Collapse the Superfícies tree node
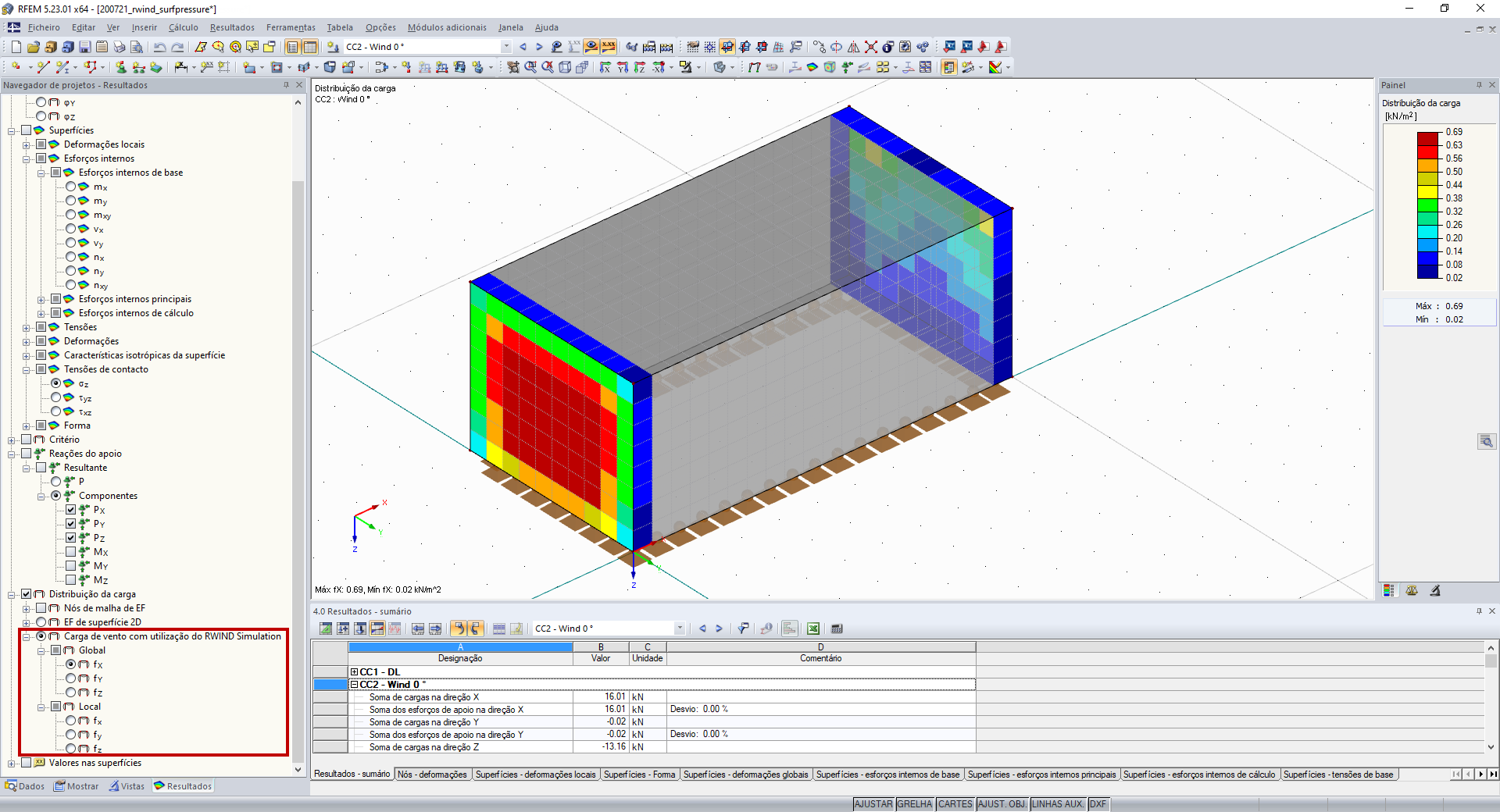The height and width of the screenshot is (812, 1500). 11,130
